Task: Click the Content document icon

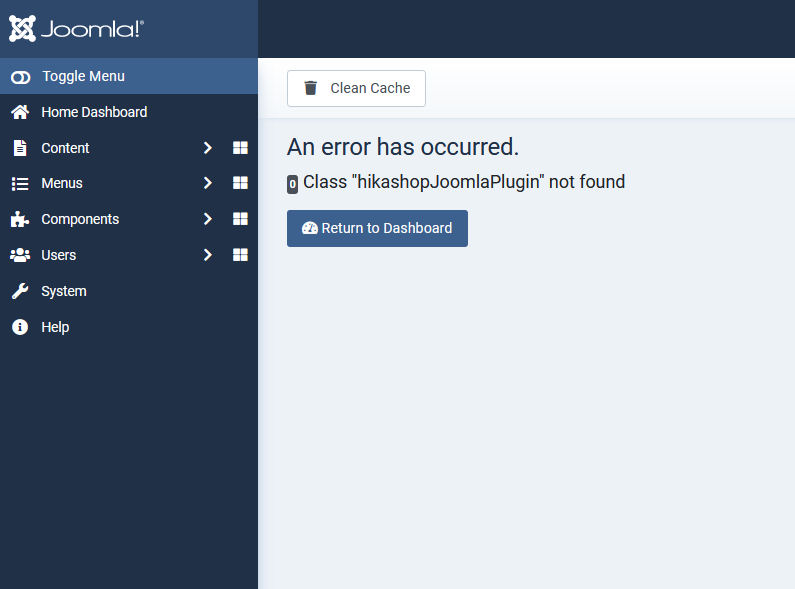Action: click(20, 148)
